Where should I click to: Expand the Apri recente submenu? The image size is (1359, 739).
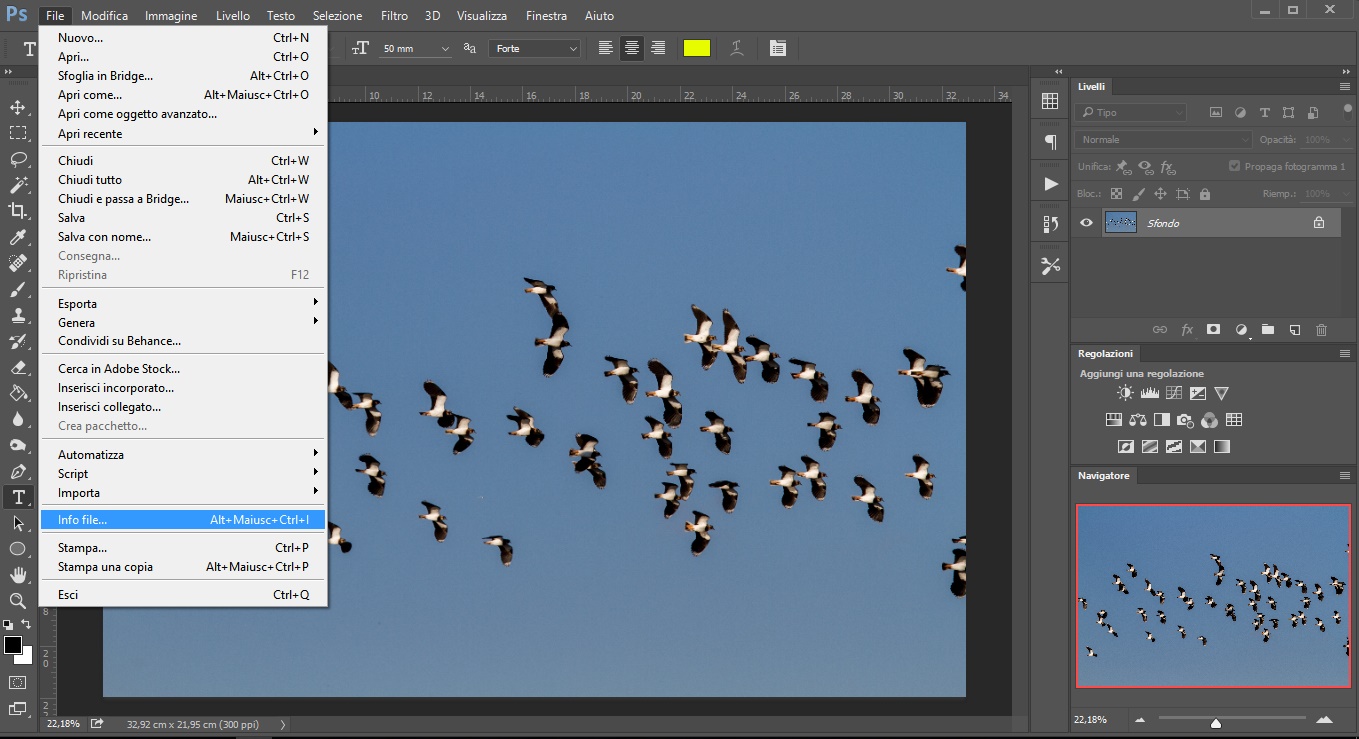point(182,133)
